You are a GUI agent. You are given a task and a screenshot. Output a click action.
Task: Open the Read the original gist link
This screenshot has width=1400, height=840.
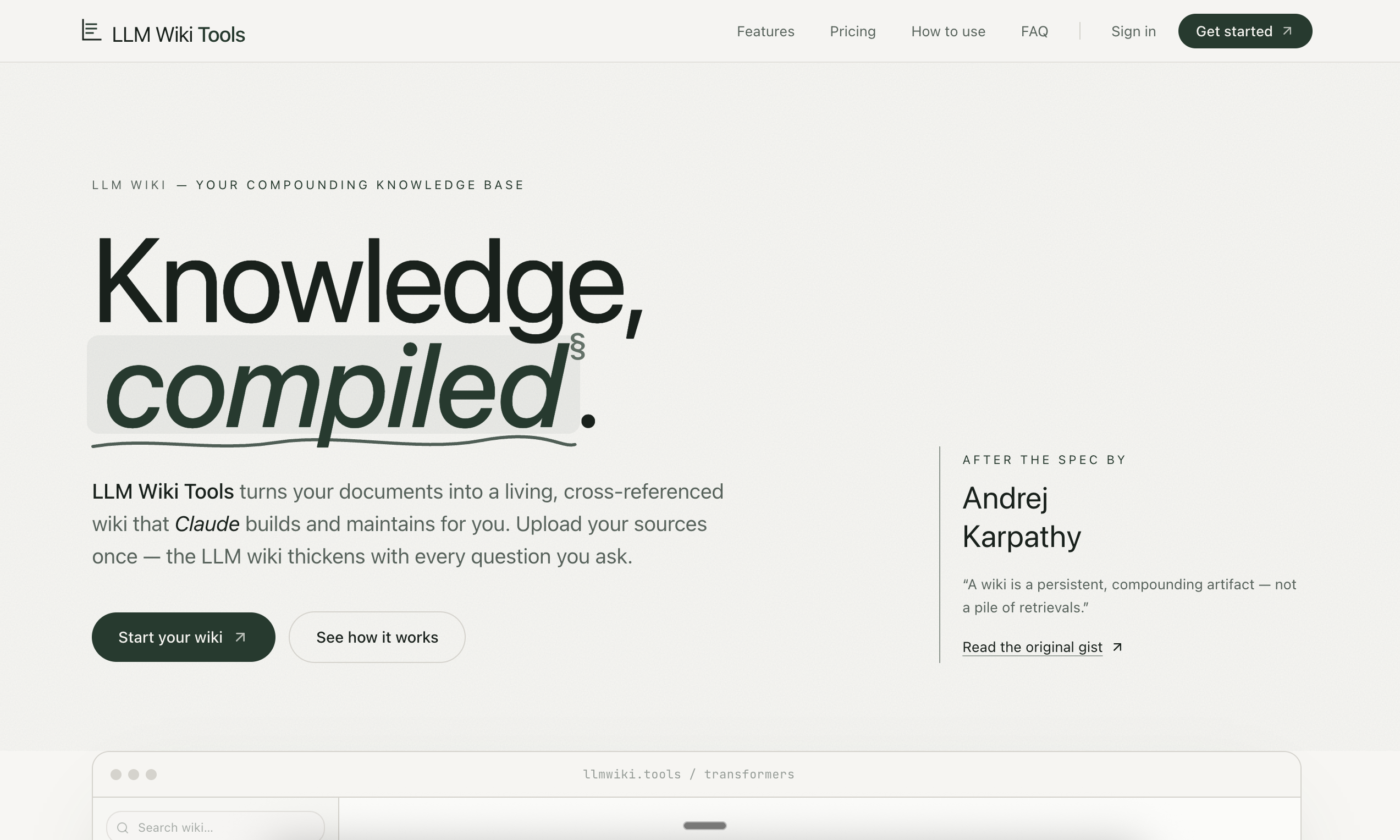click(1032, 647)
